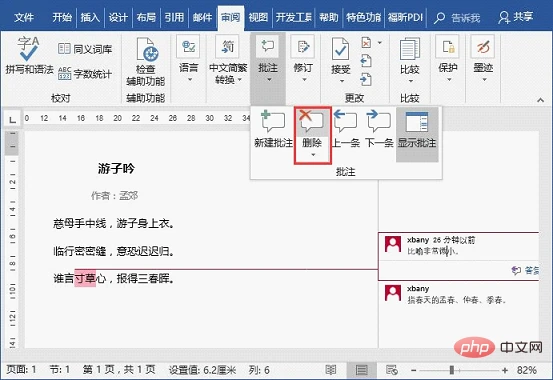553x380 pixels.
Task: Expand the Reject dropdown arrow
Action: click(380, 43)
